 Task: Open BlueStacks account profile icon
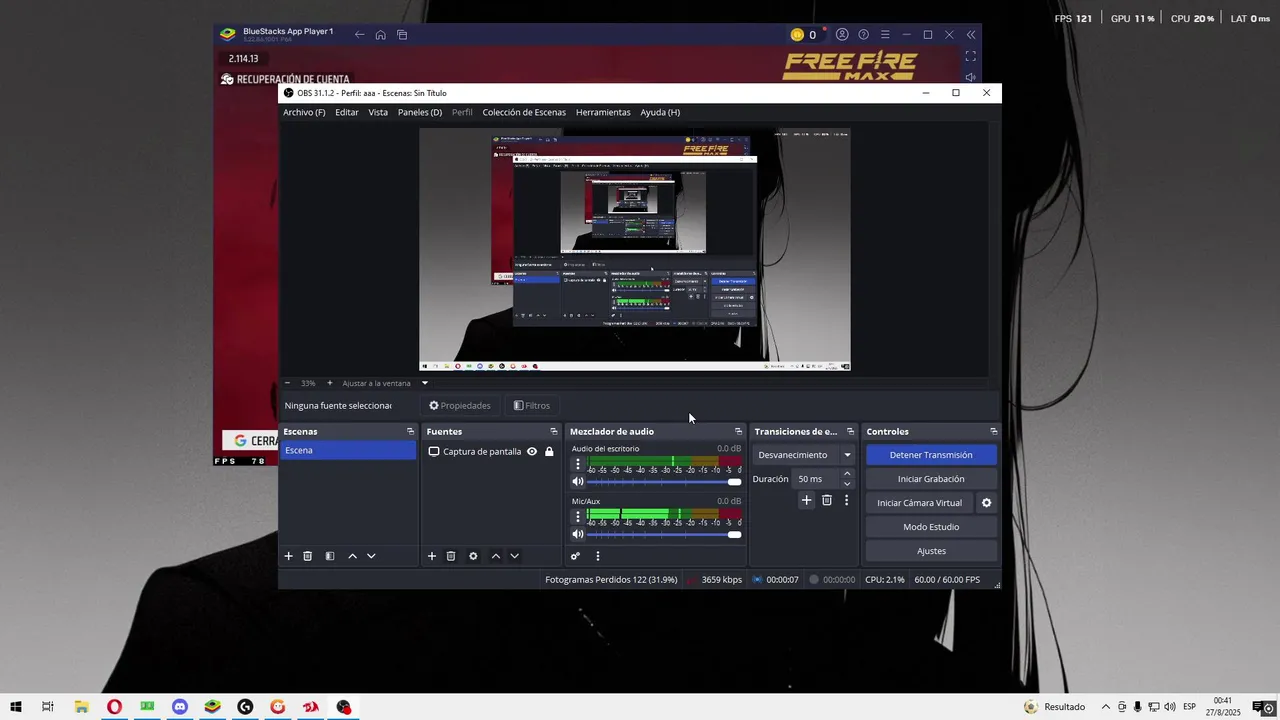[x=842, y=35]
